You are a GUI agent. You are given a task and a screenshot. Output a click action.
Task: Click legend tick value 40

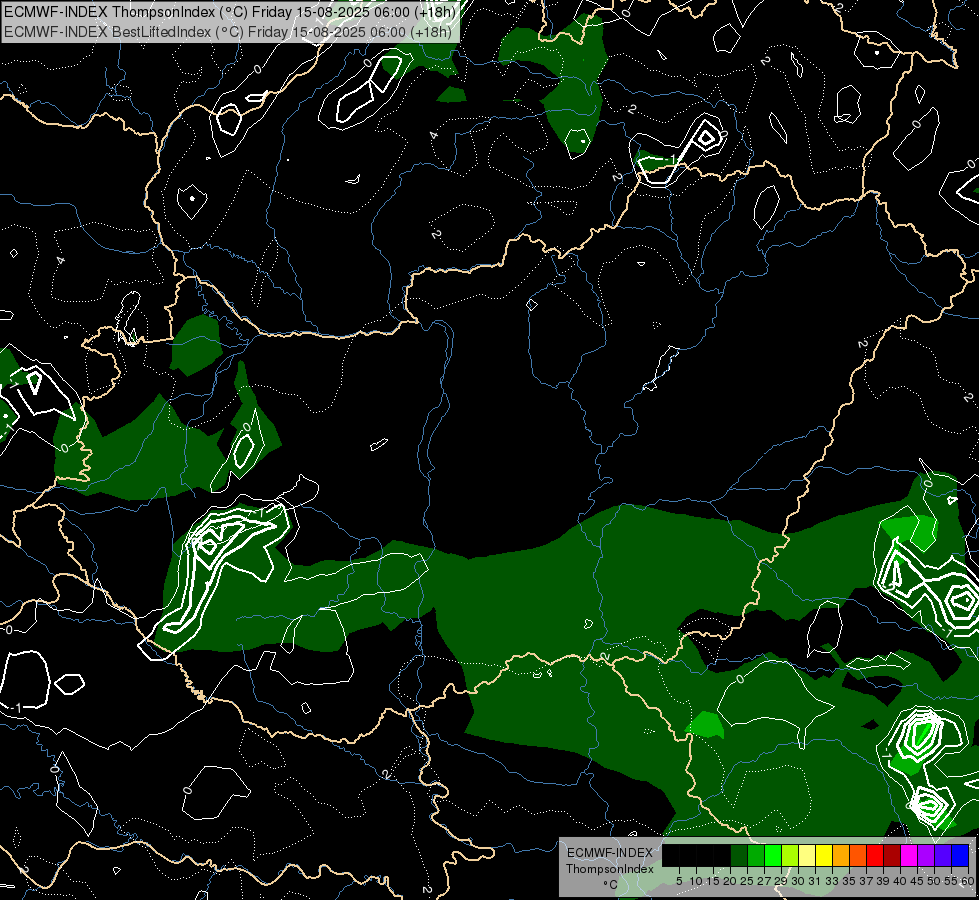coord(900,881)
